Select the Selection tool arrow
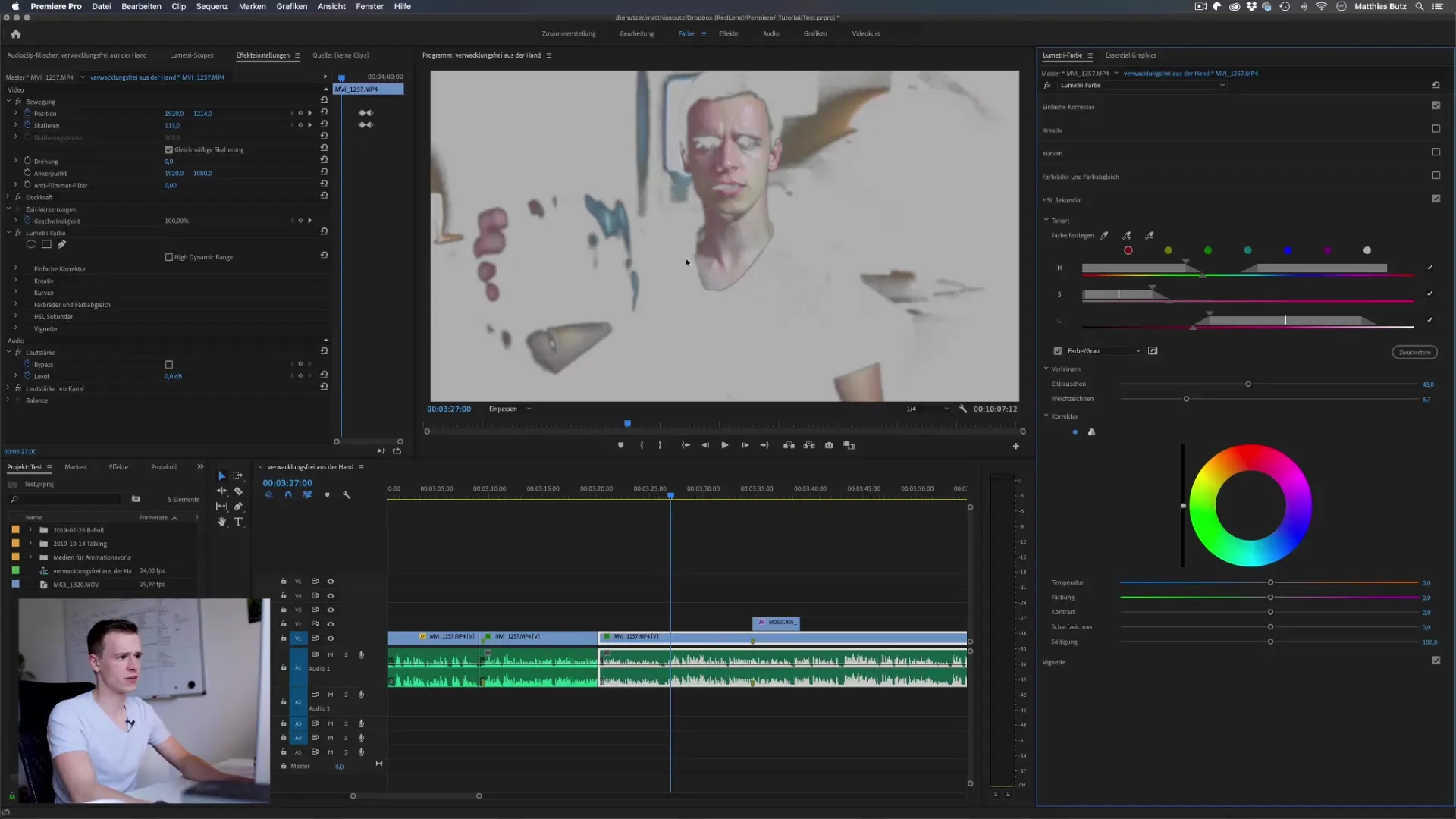Viewport: 1456px width, 819px height. (221, 475)
